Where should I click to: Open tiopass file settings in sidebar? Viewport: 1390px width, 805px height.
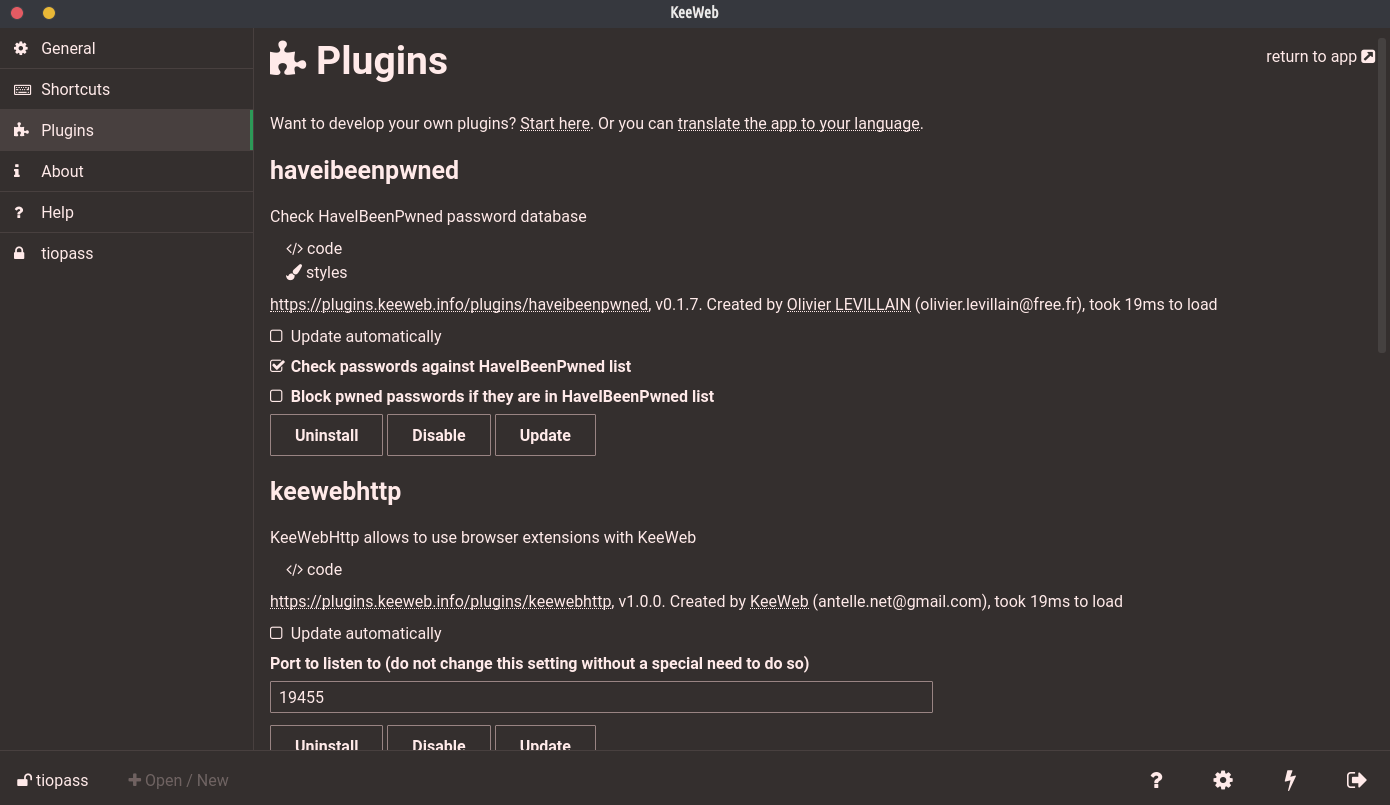click(126, 253)
